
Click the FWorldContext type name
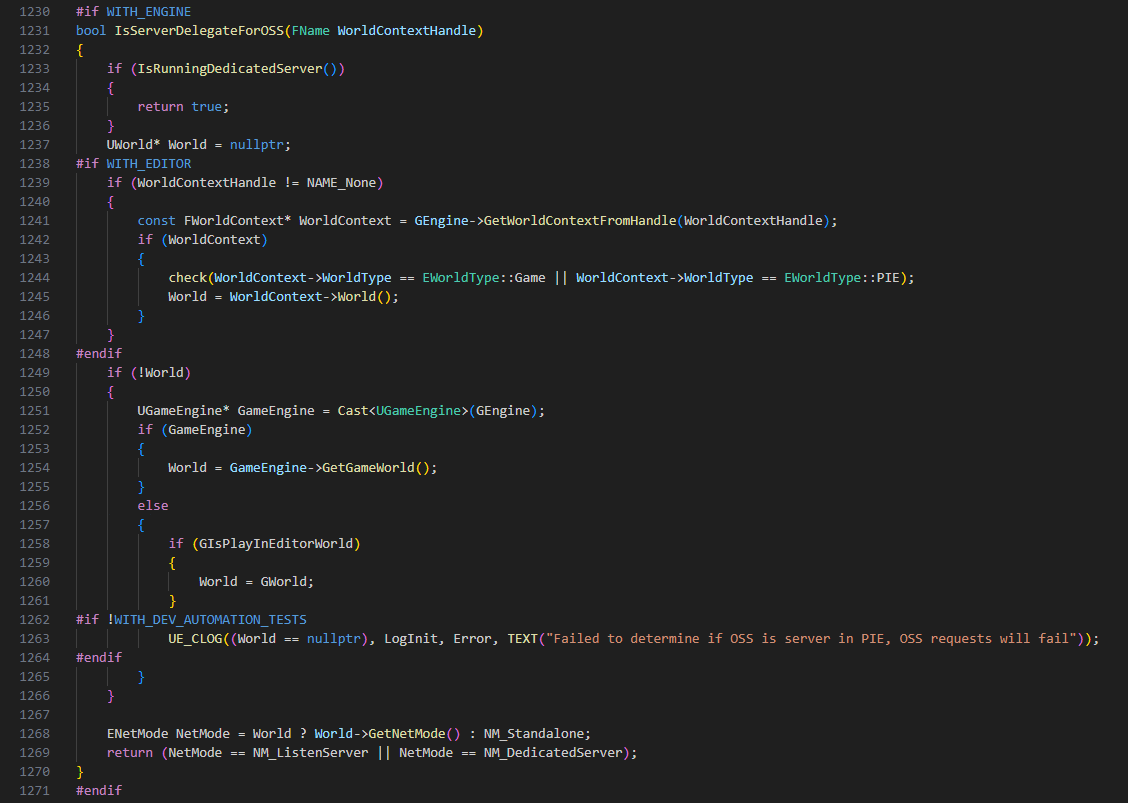point(234,221)
